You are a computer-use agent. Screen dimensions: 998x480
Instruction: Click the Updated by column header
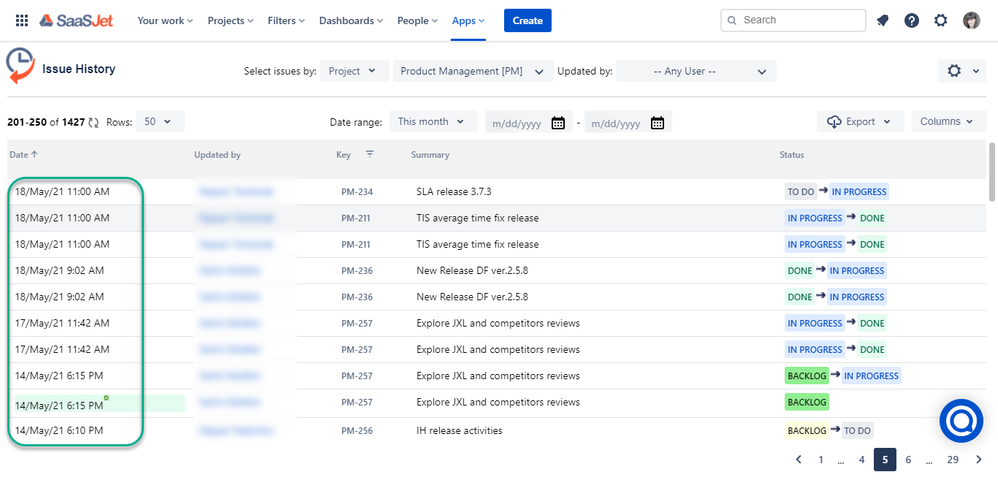217,155
